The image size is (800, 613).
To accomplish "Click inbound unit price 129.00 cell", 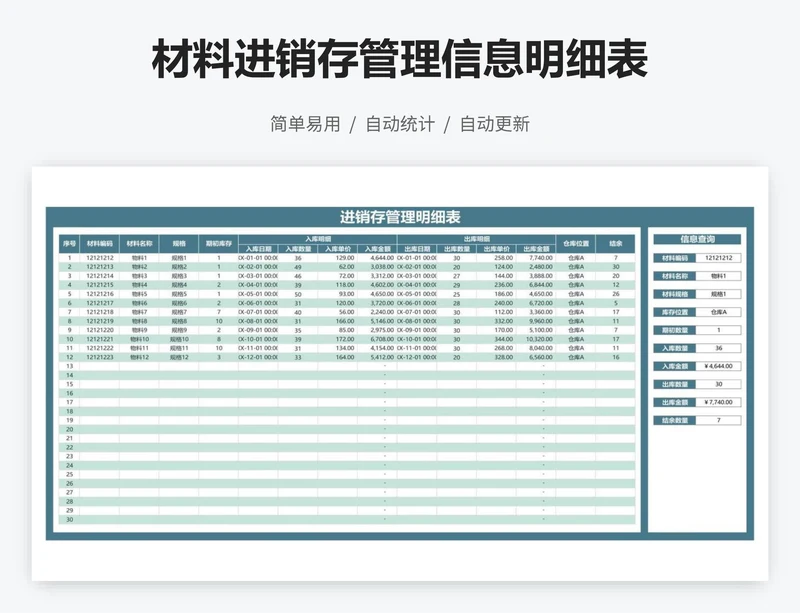I will pyautogui.click(x=338, y=258).
